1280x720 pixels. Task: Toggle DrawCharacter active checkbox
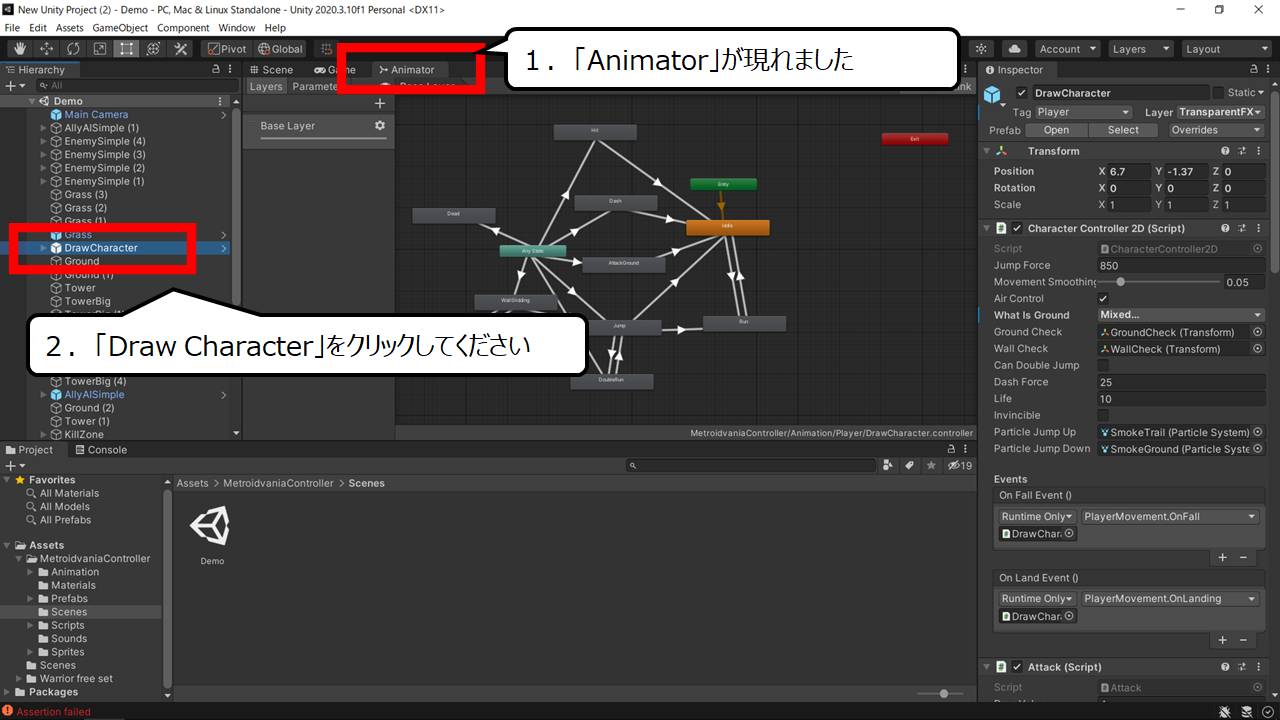coord(1022,93)
